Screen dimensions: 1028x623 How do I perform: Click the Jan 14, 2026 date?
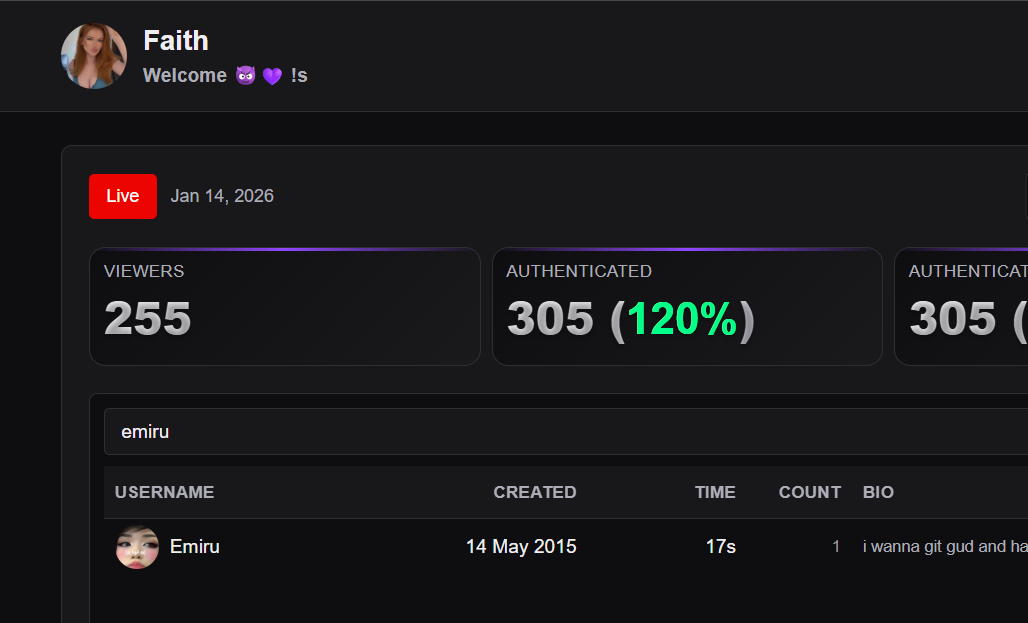click(x=222, y=196)
